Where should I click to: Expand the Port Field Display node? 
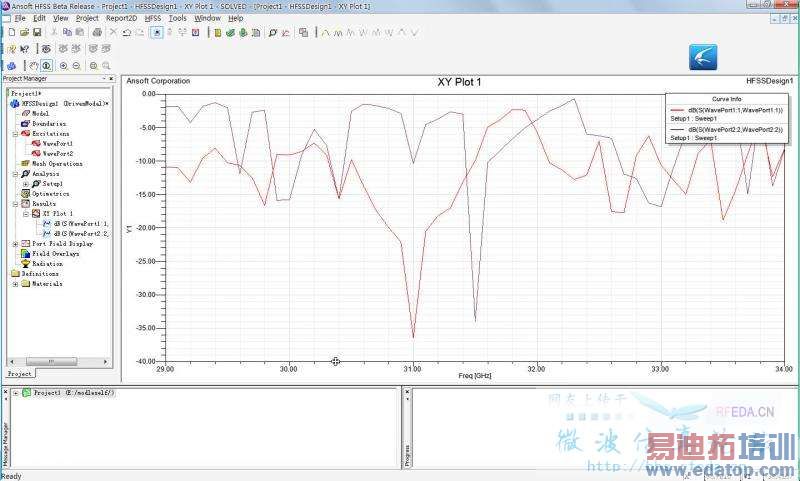(x=15, y=244)
